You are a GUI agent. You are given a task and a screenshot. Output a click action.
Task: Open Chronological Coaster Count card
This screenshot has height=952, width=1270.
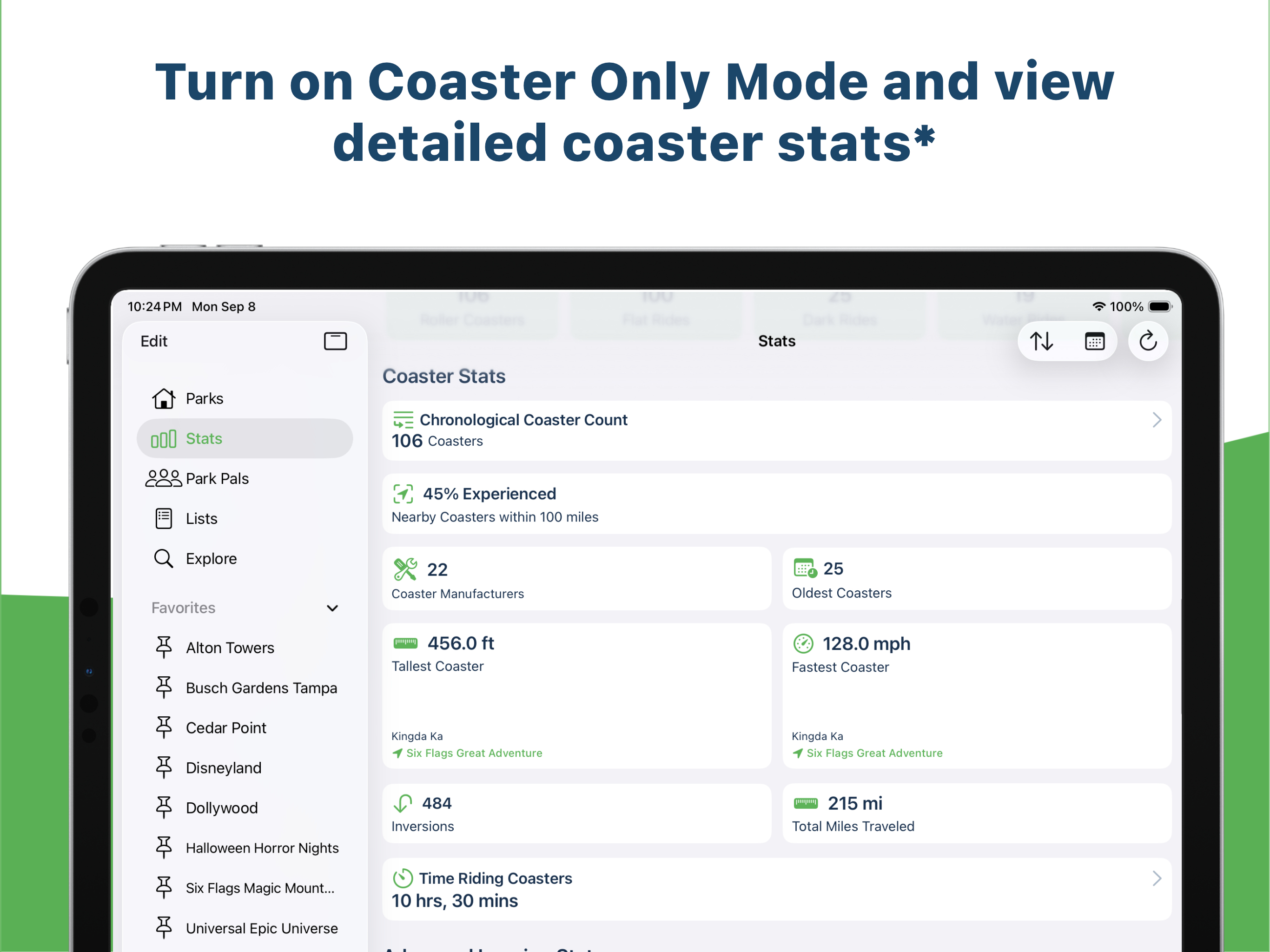(777, 430)
